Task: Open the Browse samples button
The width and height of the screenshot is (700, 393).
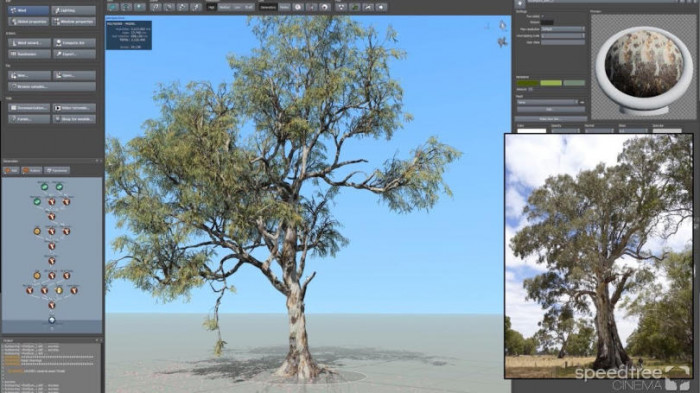Action: point(52,86)
